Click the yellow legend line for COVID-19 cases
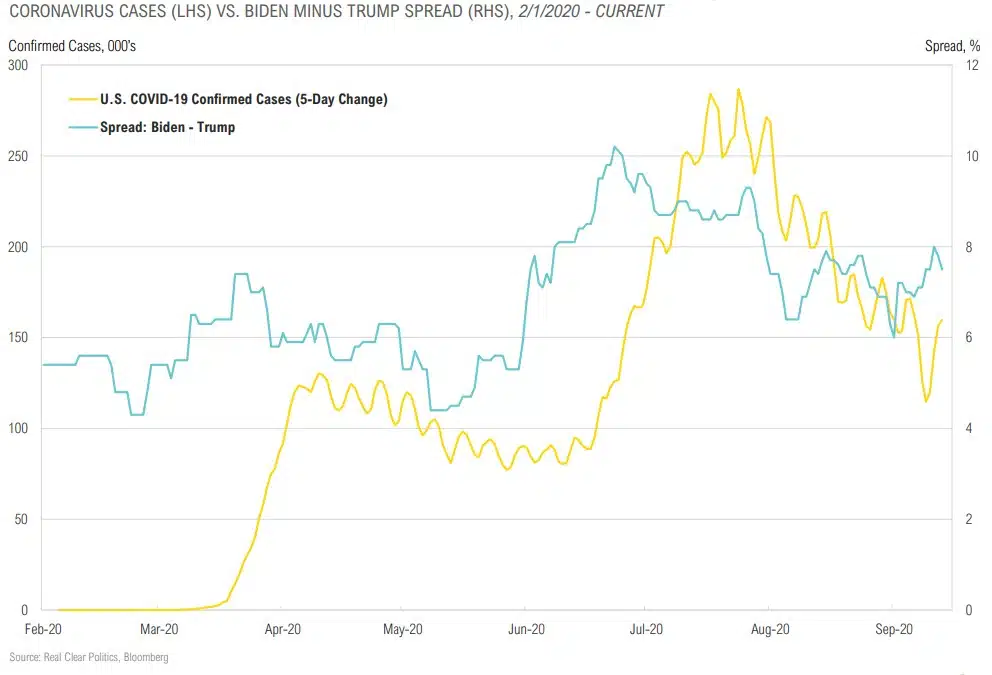The width and height of the screenshot is (992, 675). (x=81, y=100)
